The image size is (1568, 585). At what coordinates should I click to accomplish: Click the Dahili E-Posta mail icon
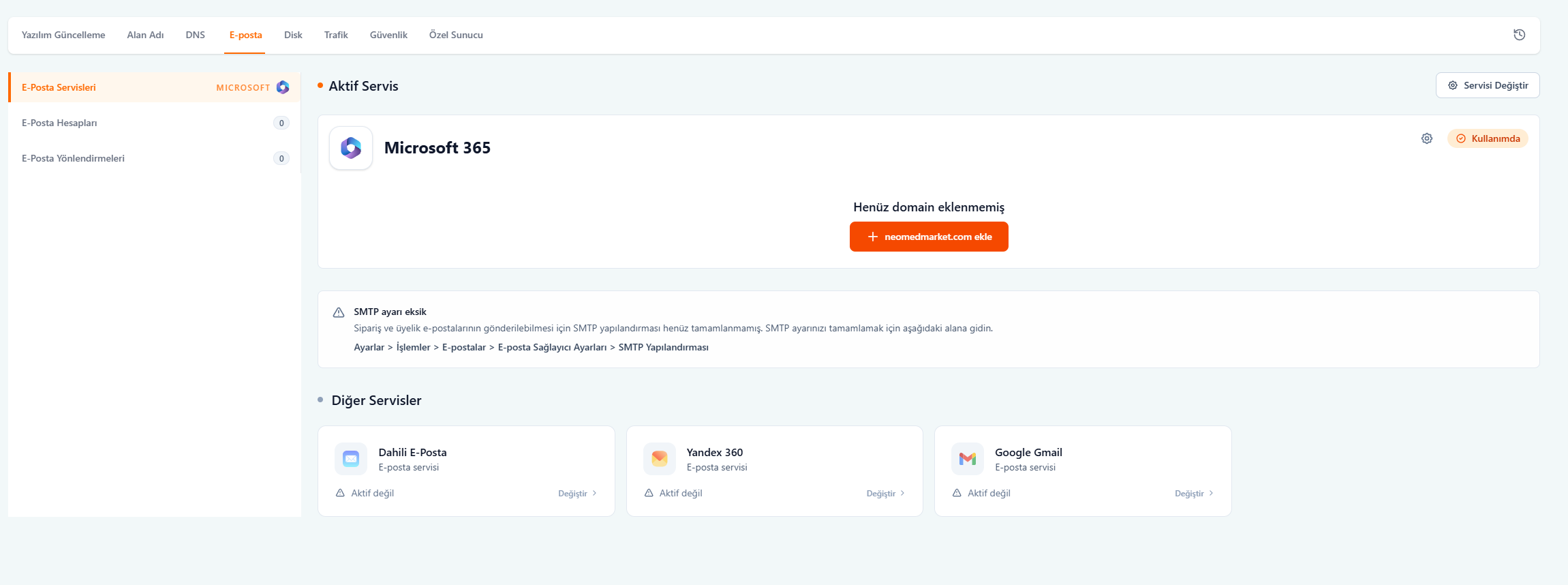tap(351, 459)
